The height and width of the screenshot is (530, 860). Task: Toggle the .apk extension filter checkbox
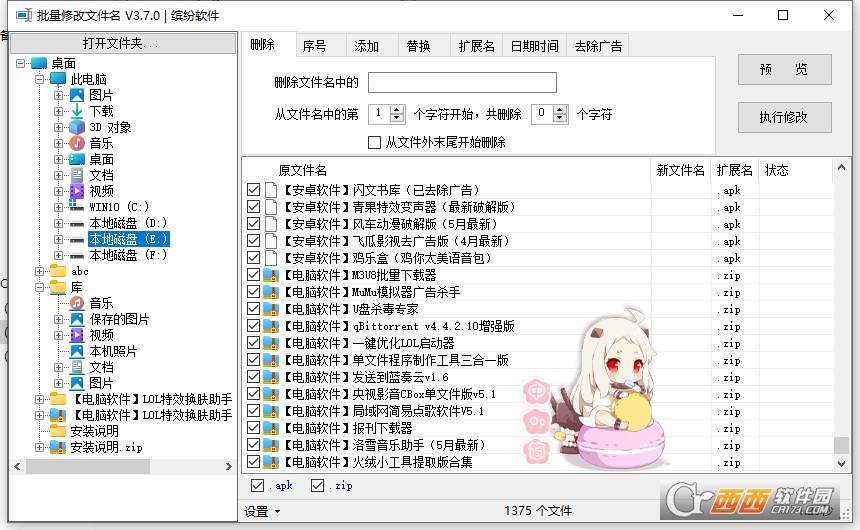pyautogui.click(x=257, y=486)
